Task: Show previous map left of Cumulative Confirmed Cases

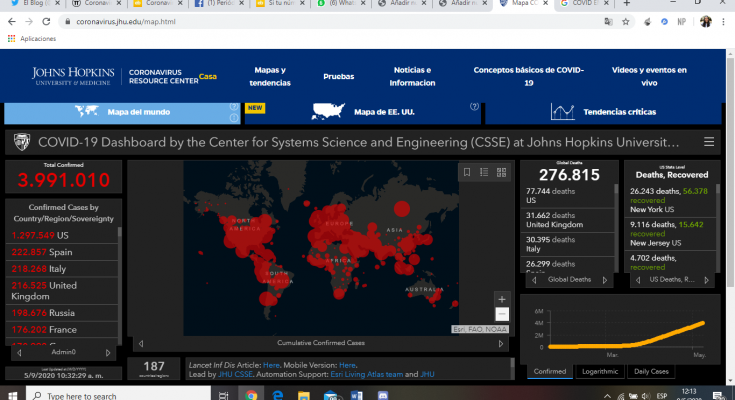Action: pyautogui.click(x=141, y=344)
